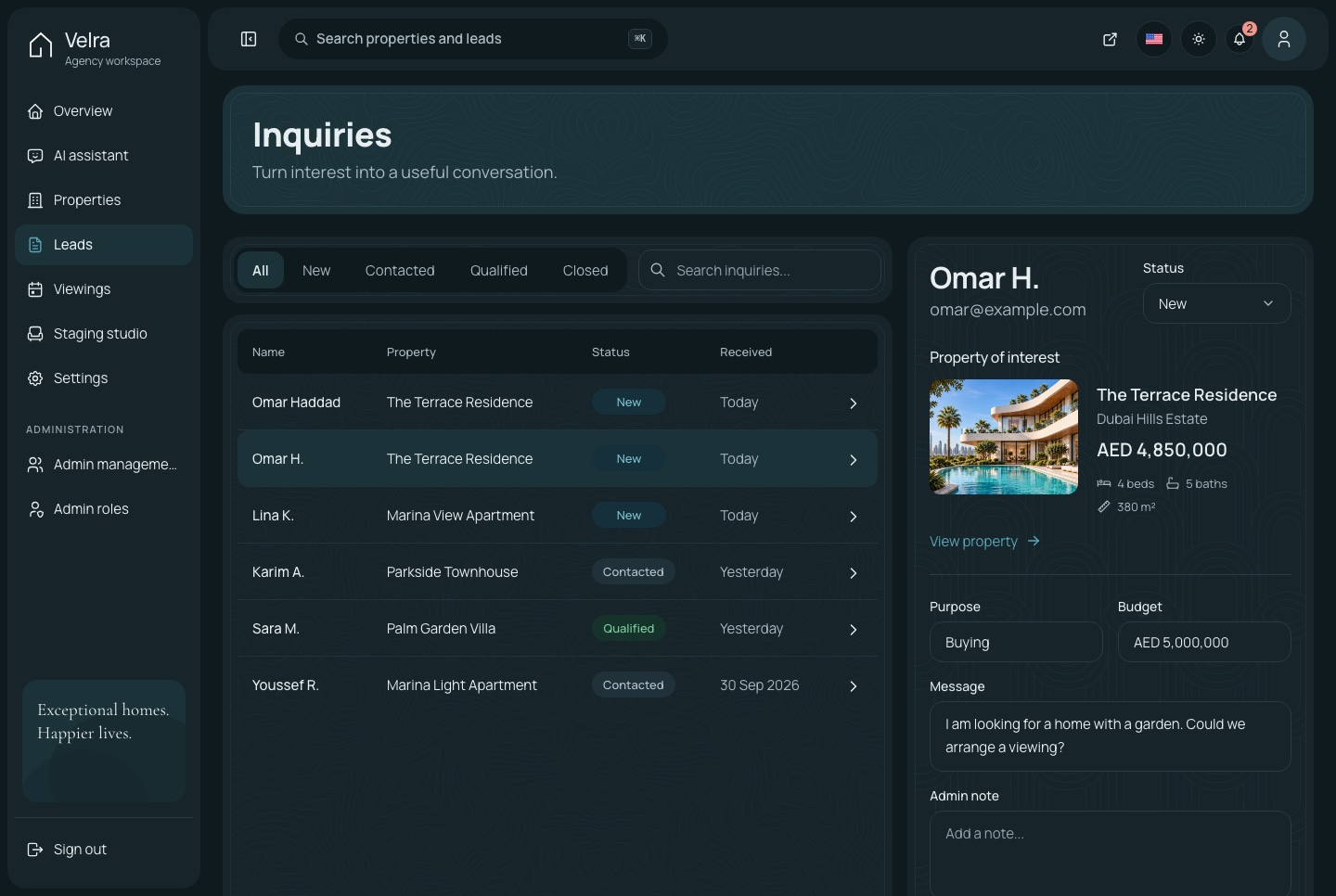This screenshot has height=896, width=1336.
Task: Filter inquiries by Closed tab
Action: pos(585,271)
